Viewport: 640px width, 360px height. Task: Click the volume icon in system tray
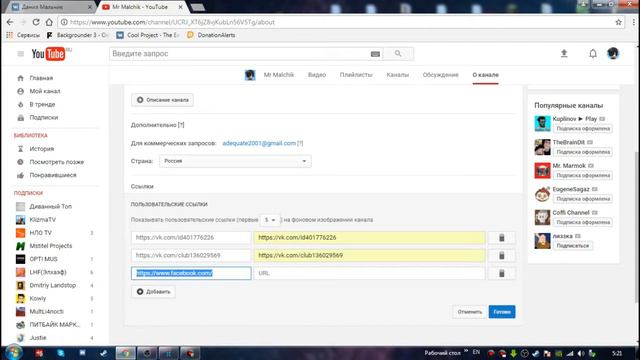click(x=581, y=353)
